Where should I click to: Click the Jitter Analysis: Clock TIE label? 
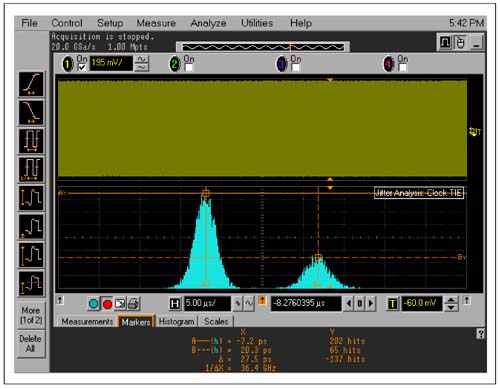click(x=419, y=193)
